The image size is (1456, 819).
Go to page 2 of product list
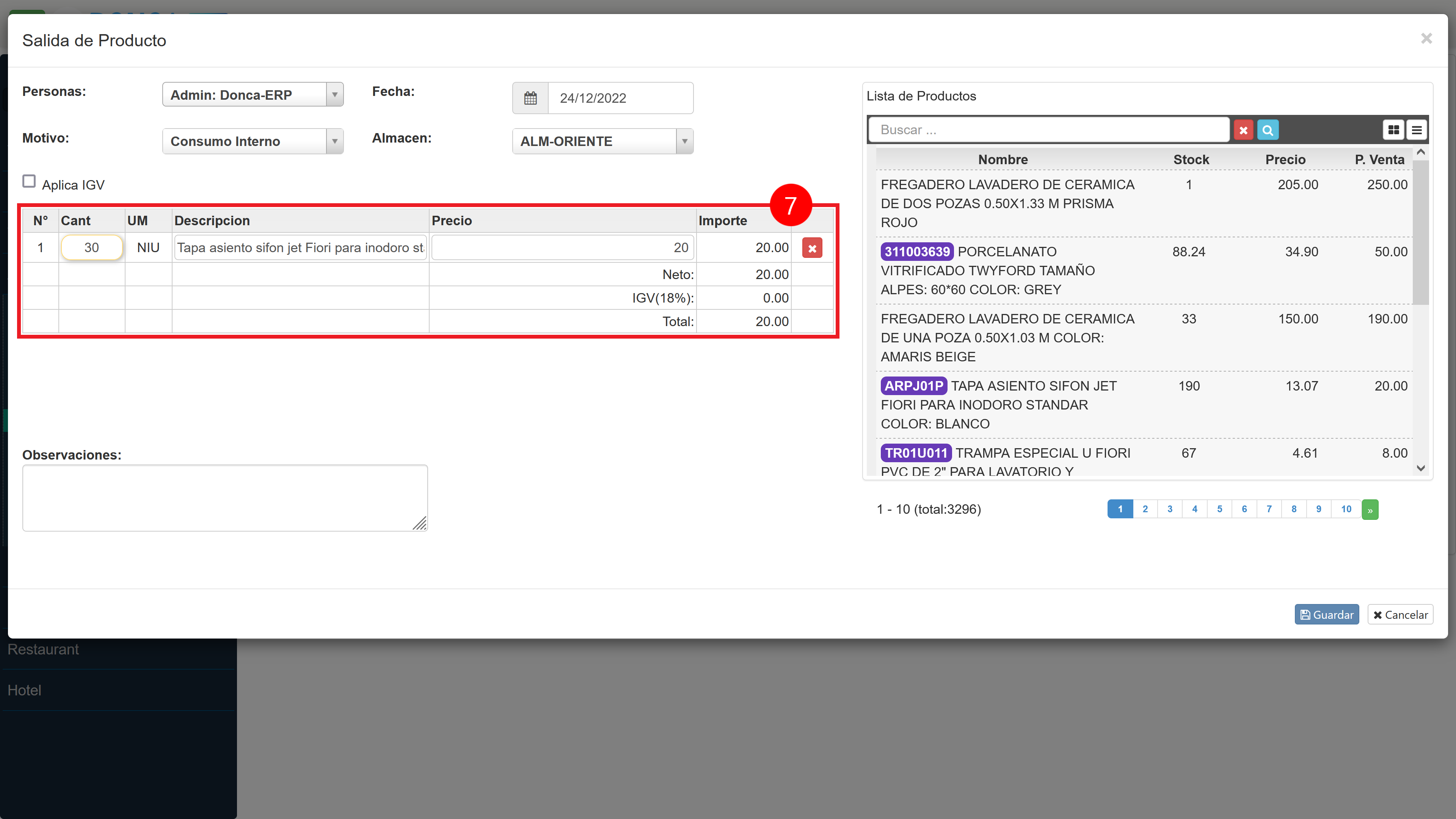point(1145,509)
